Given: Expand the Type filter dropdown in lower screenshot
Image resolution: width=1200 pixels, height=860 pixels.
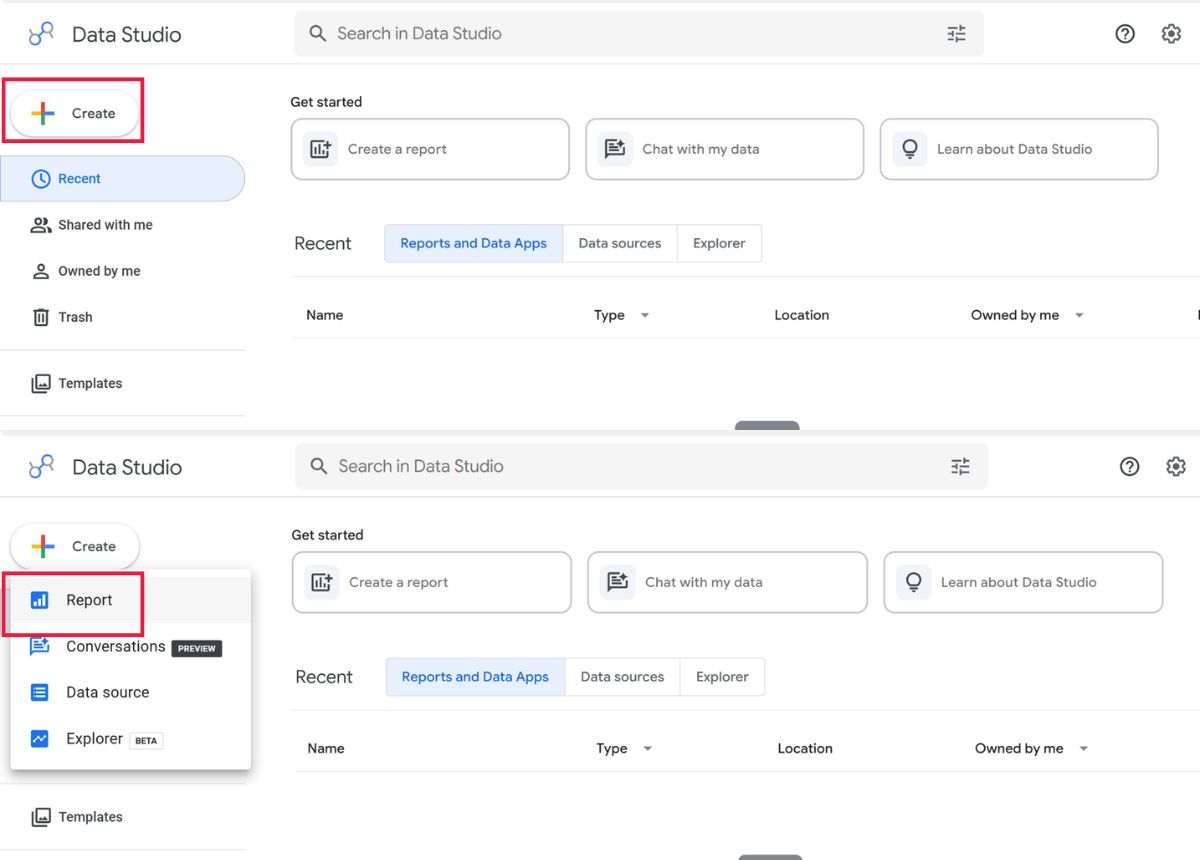Looking at the screenshot, I should [x=647, y=748].
